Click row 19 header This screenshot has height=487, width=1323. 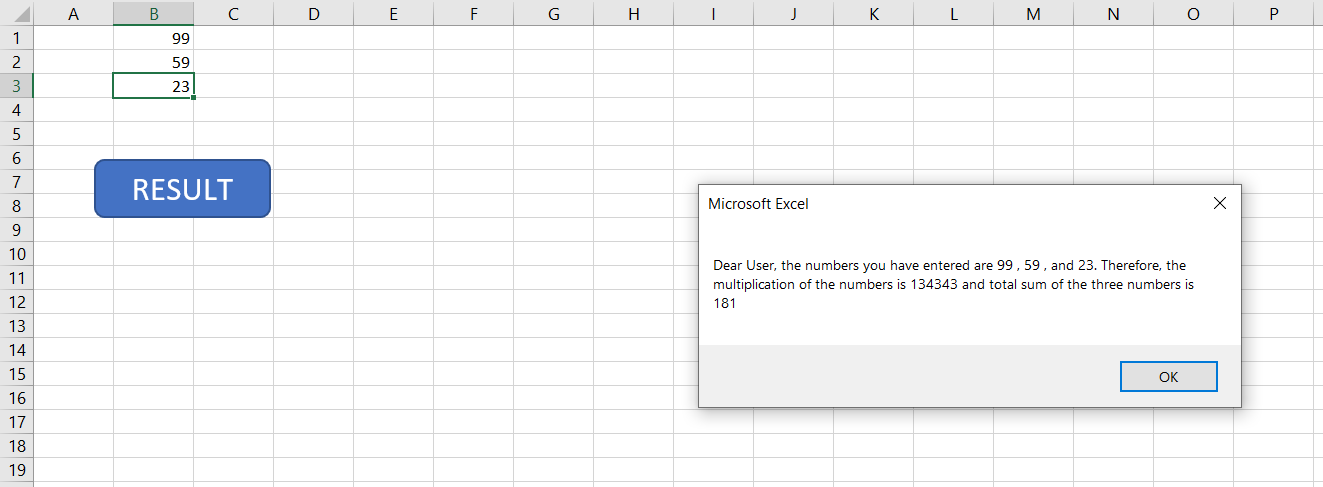(x=16, y=470)
